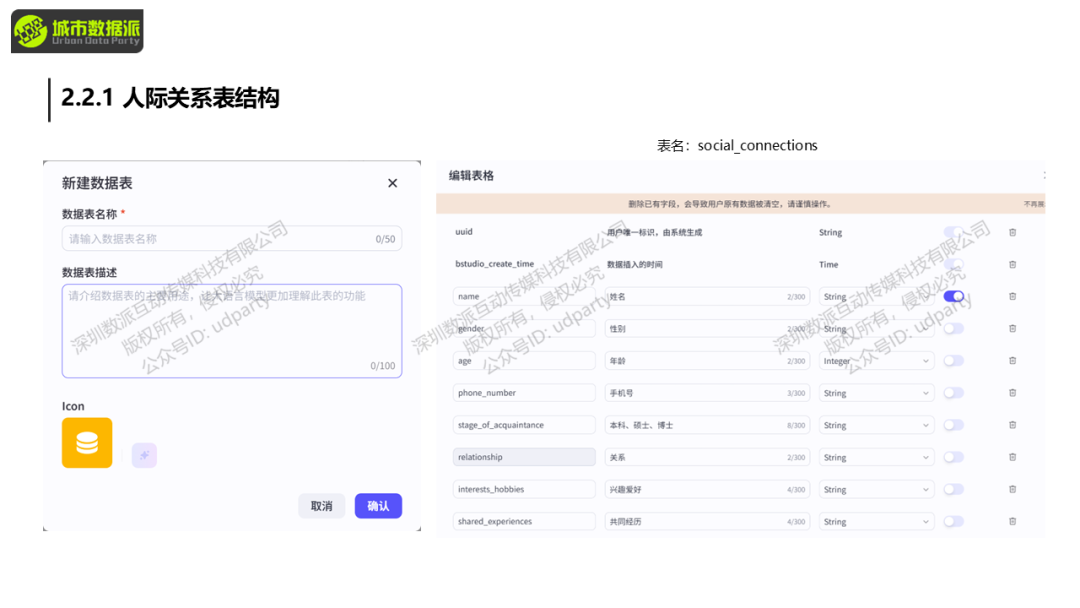This screenshot has width=1080, height=608.
Task: Turn off the toggle for name field
Action: [x=954, y=297]
